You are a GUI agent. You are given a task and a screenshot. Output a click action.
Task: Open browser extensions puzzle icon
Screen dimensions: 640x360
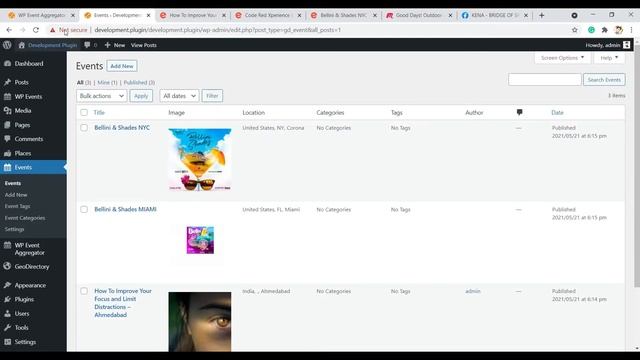604,30
